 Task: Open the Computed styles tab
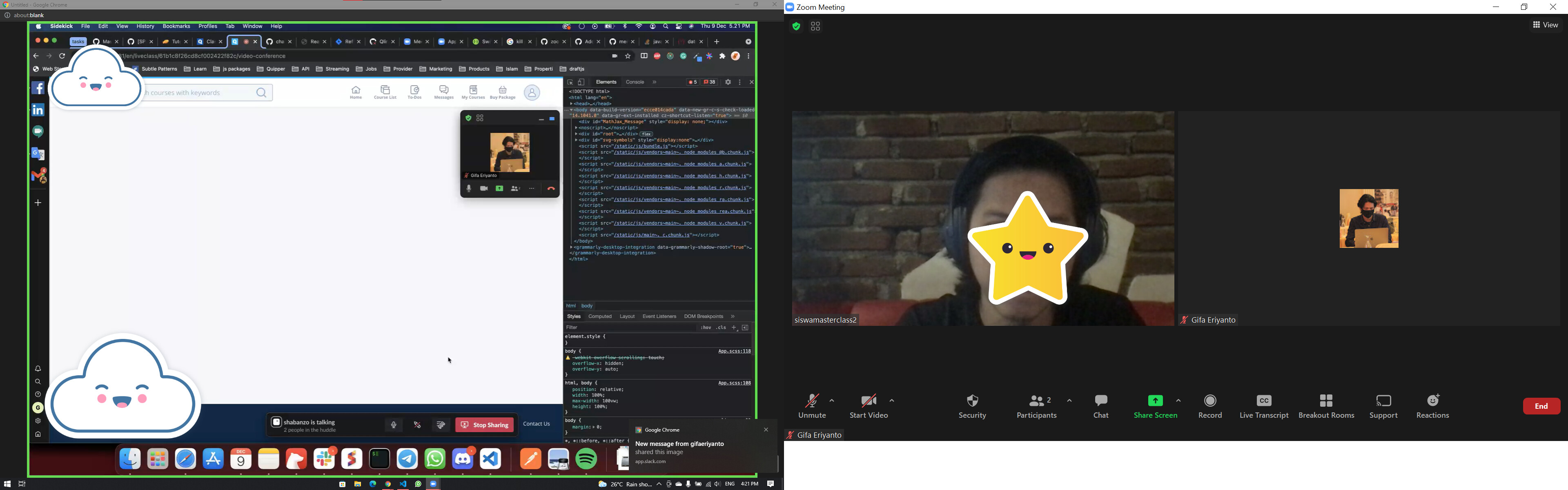coord(599,316)
